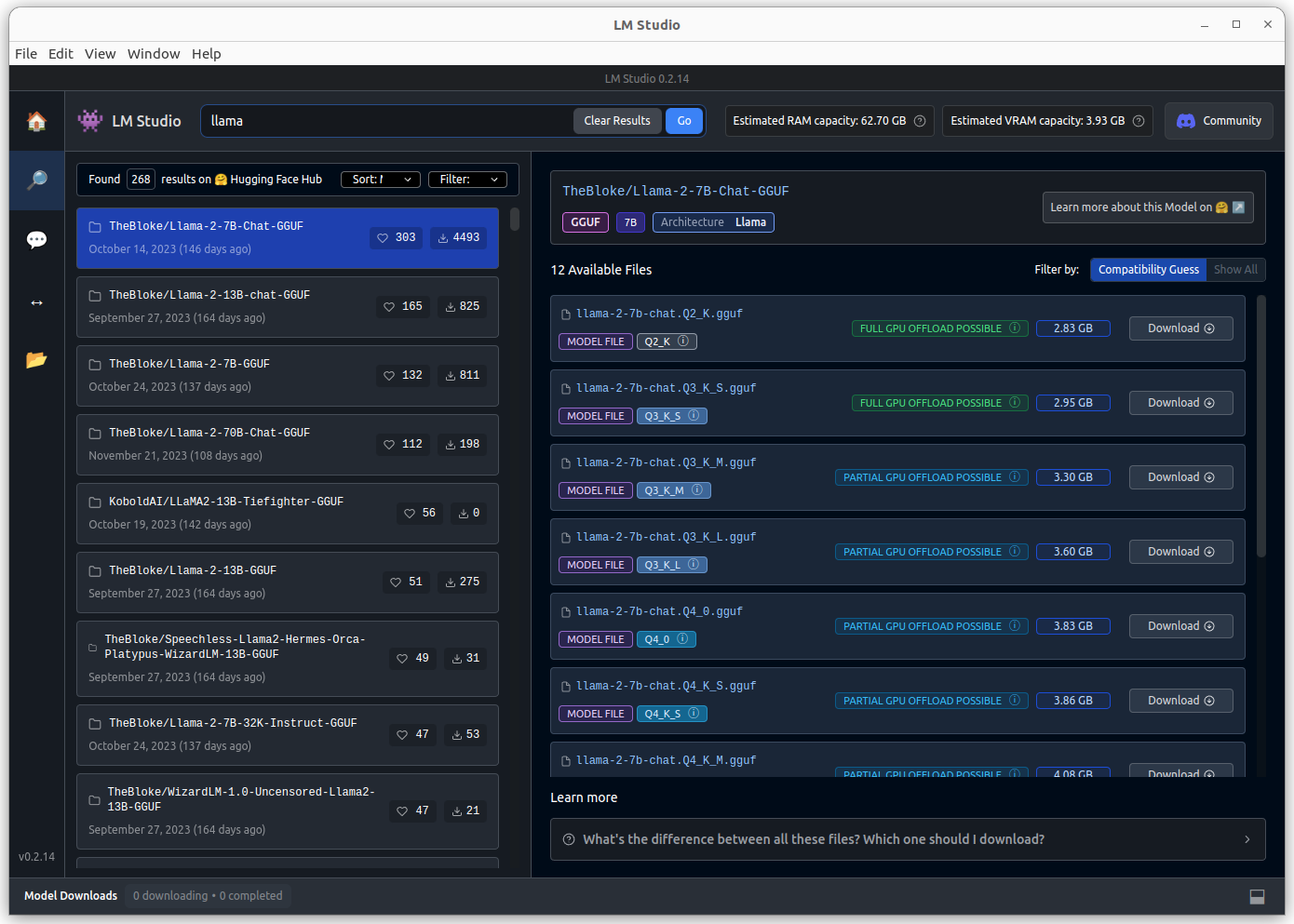1294x924 pixels.
Task: Click info icon on Q3_K_S full GPU offload badge
Action: click(x=1015, y=402)
